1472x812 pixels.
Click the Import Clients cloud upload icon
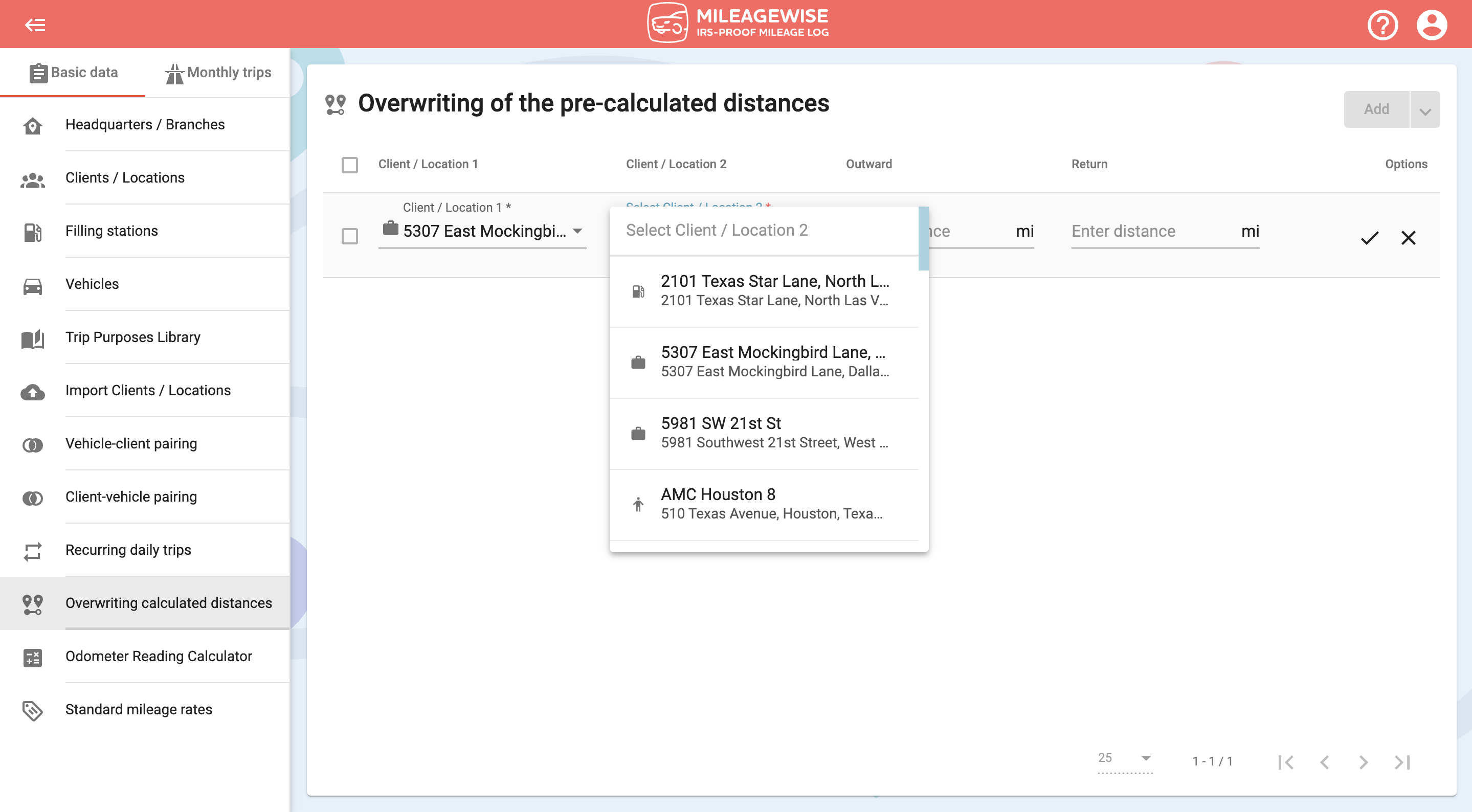pyautogui.click(x=33, y=392)
